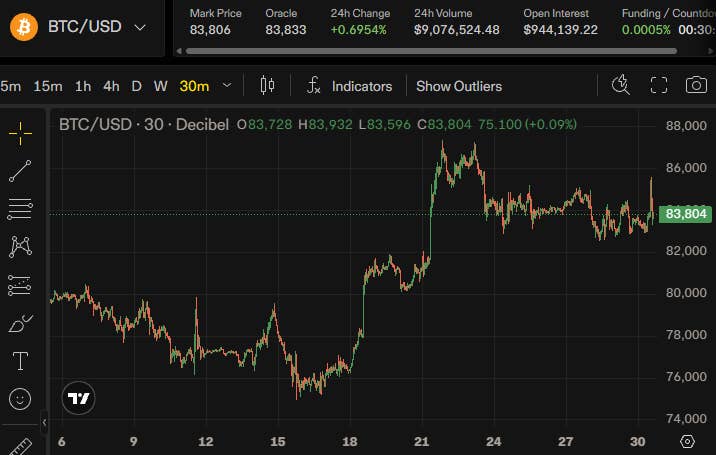Click the horizontal stats scrollbar
This screenshot has width=716, height=455.
pos(431,51)
